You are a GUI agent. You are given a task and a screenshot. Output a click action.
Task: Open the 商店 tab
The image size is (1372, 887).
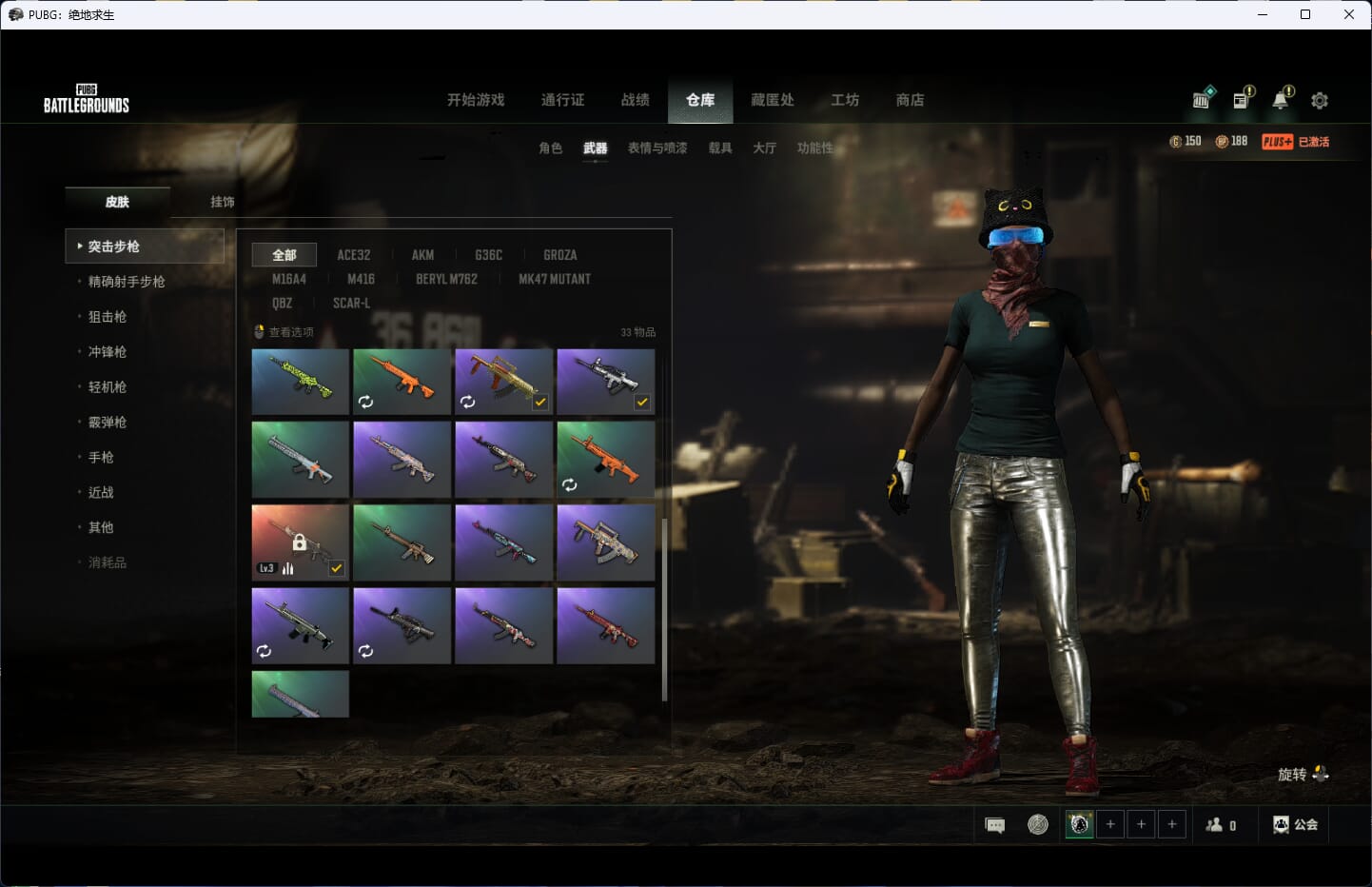click(911, 100)
